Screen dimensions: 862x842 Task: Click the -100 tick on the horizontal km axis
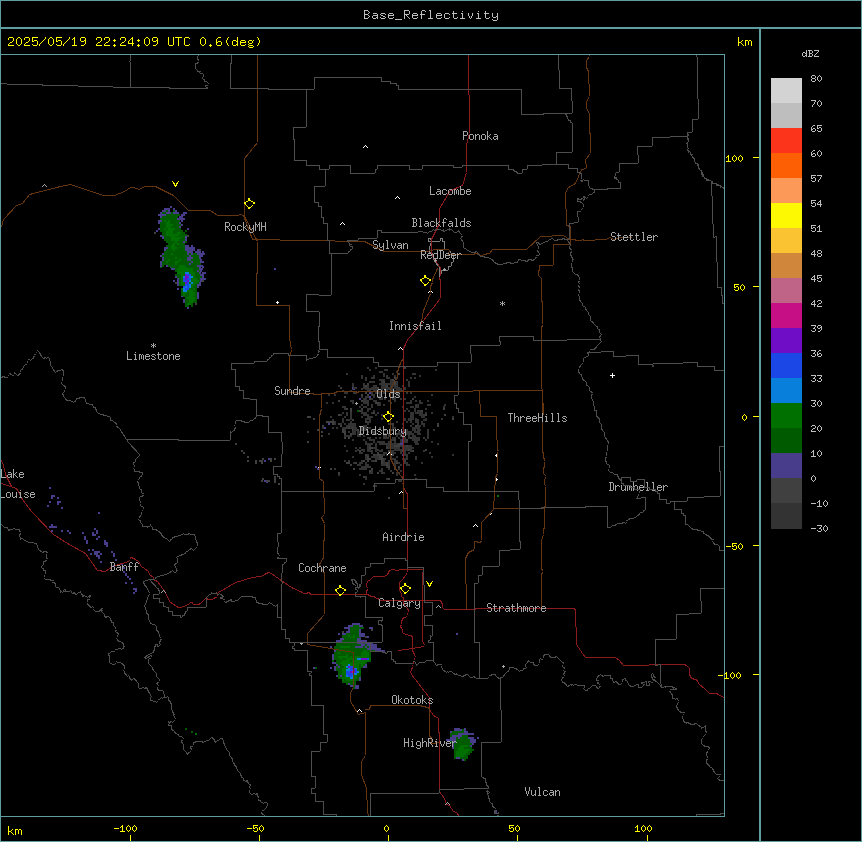[125, 828]
